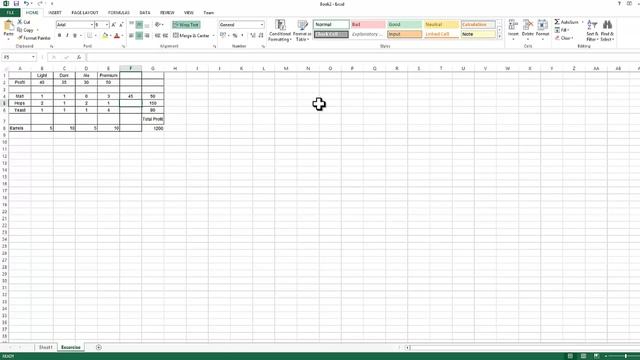Expand the Merge & Center dropdown arrow
The width and height of the screenshot is (640, 360).
point(213,36)
